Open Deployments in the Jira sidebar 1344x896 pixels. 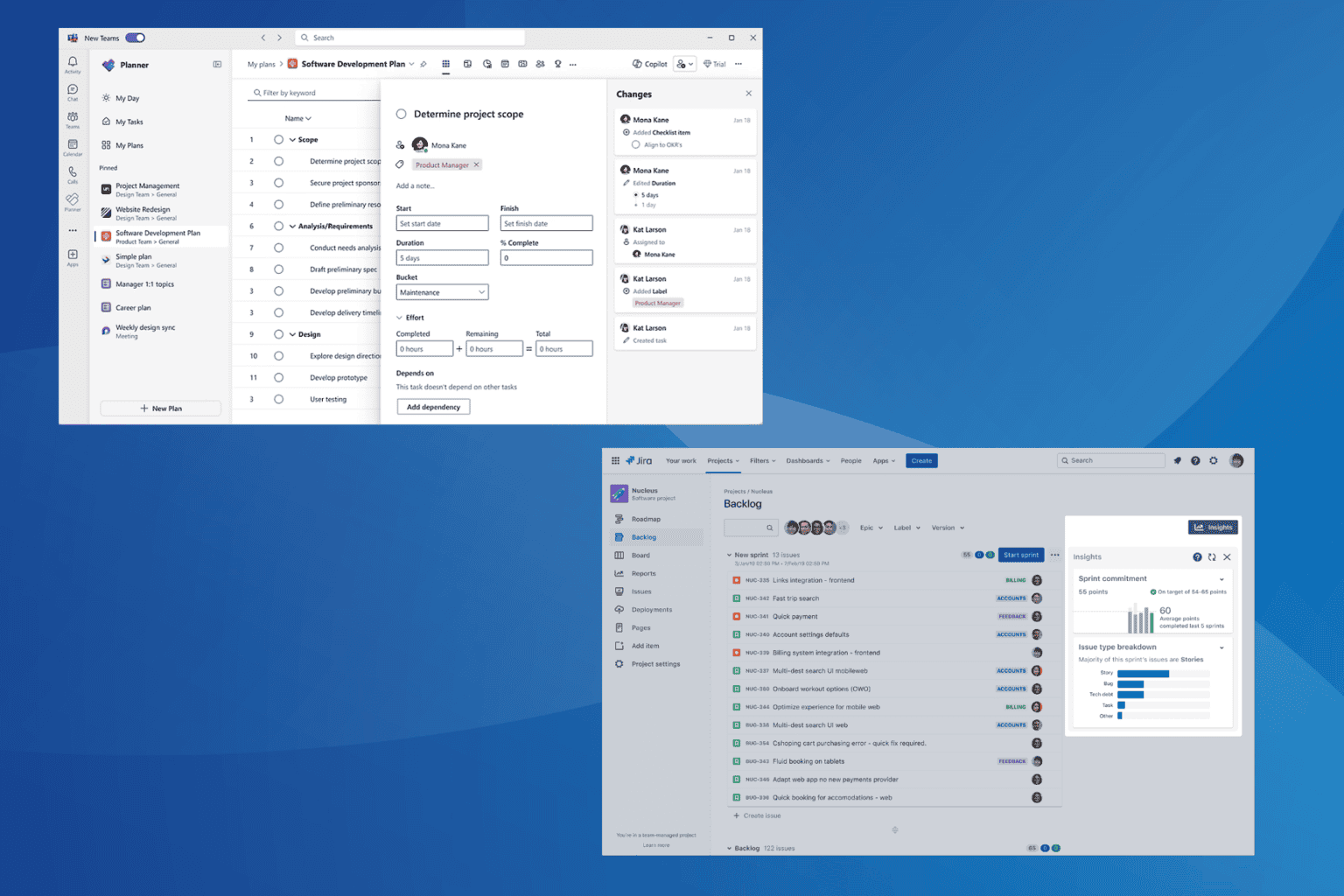[652, 610]
